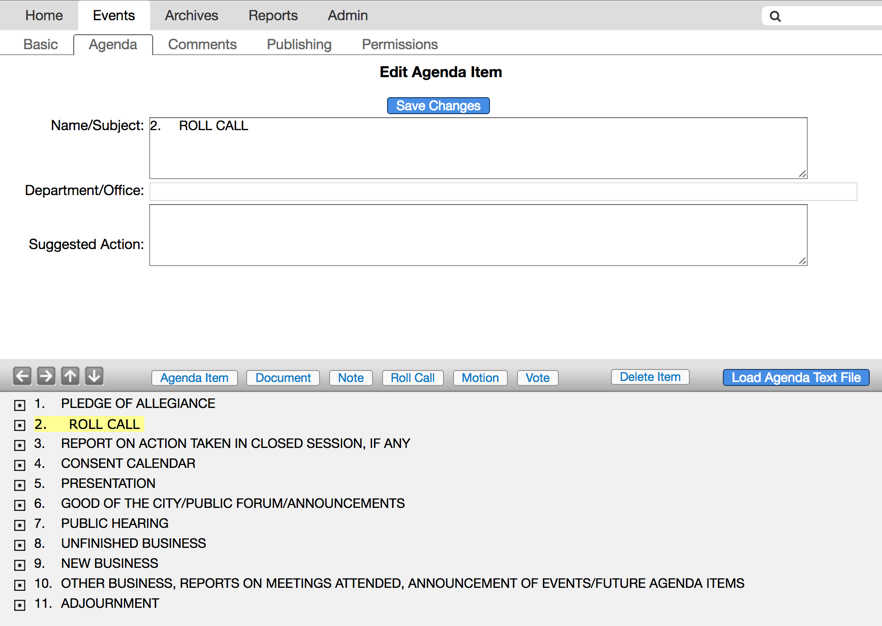Click the Suggested Action text area
This screenshot has width=882, height=626.
[478, 235]
